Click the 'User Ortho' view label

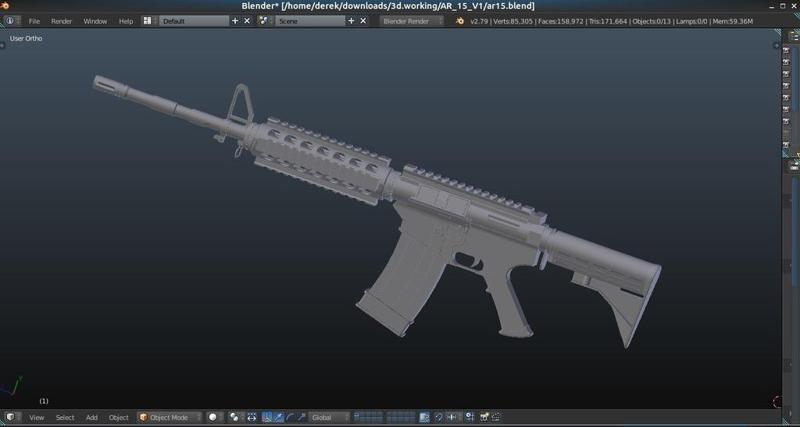click(26, 38)
